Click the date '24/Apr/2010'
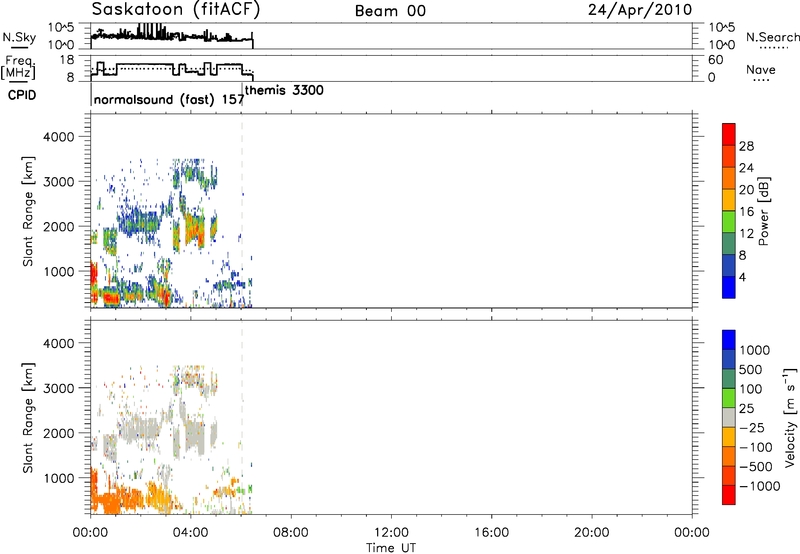 (x=640, y=10)
